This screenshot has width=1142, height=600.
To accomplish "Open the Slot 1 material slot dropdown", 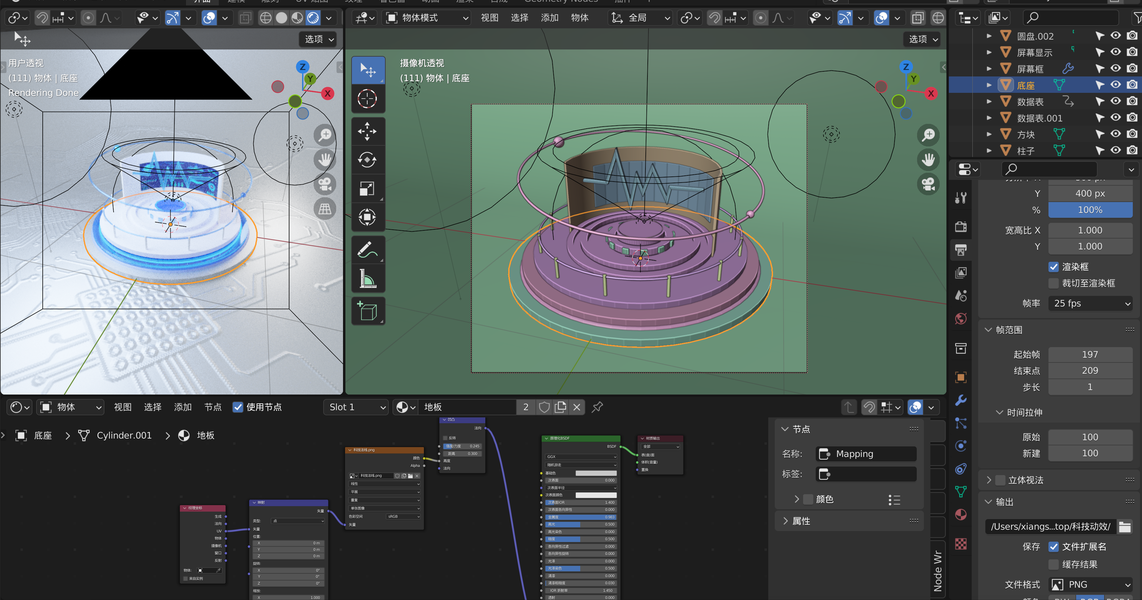I will click(x=356, y=407).
